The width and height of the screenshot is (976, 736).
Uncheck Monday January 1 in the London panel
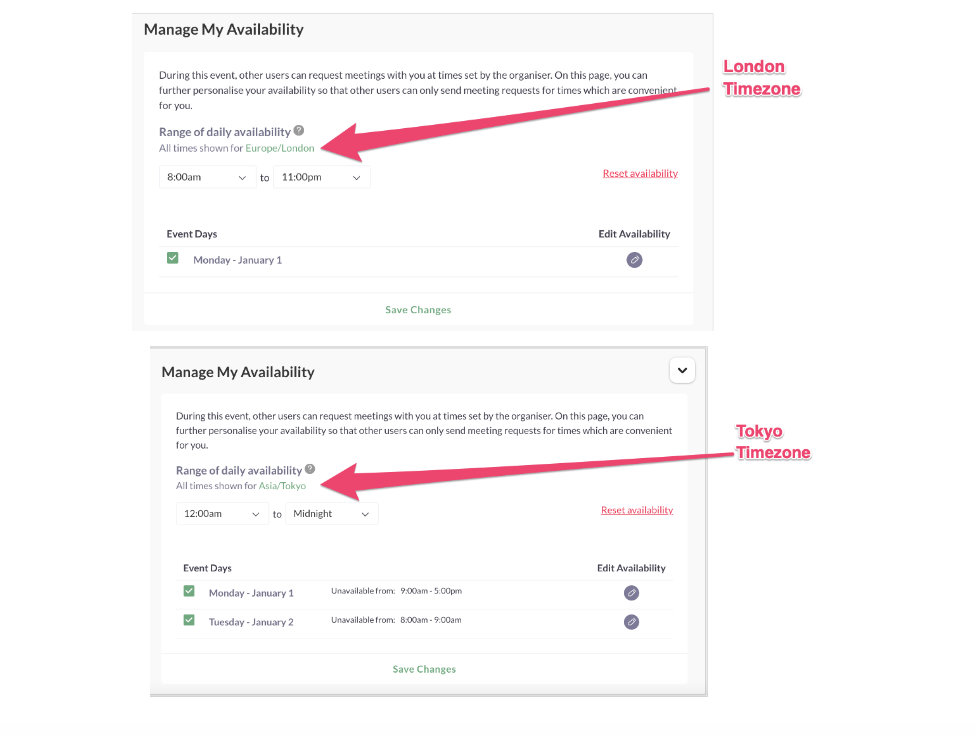tap(172, 257)
